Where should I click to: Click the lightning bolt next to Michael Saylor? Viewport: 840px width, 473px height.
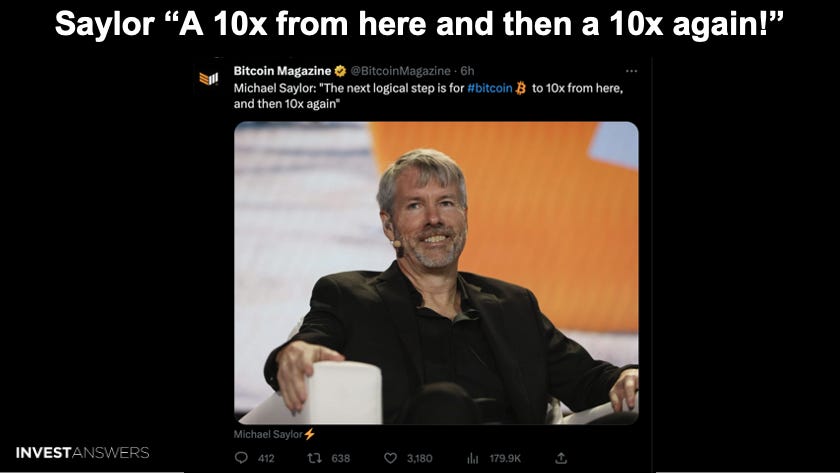click(310, 434)
